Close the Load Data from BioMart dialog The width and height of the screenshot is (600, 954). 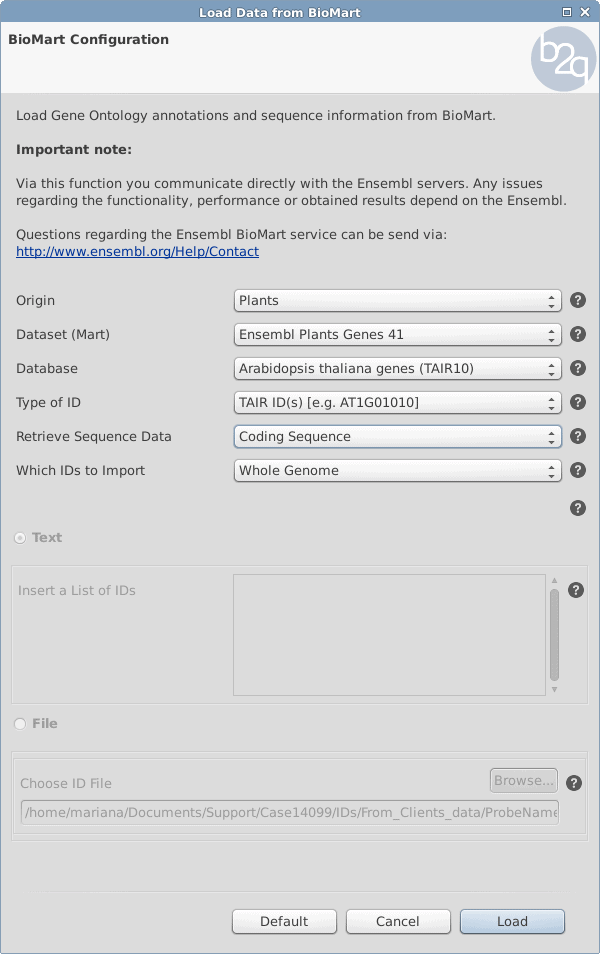click(x=585, y=12)
